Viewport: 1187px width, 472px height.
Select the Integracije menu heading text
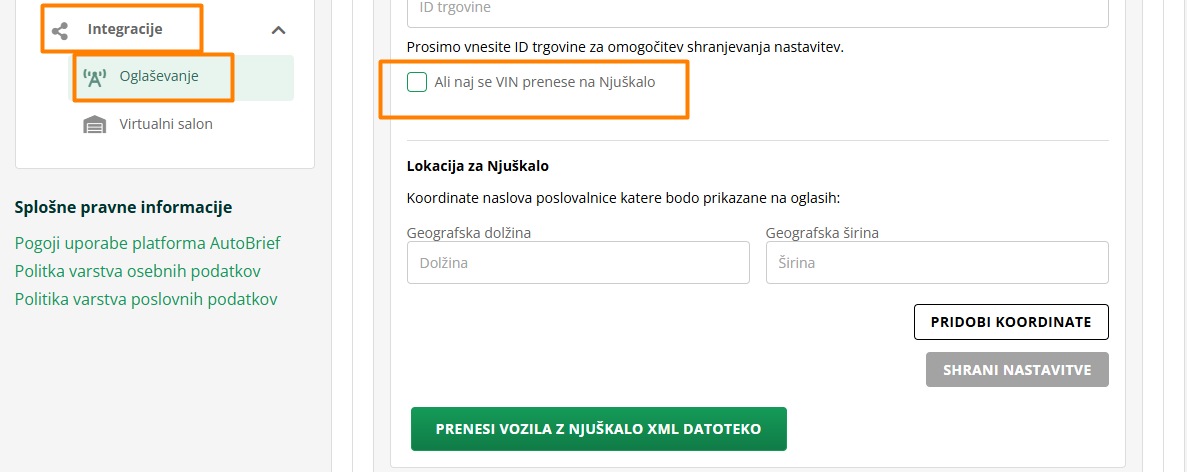125,30
